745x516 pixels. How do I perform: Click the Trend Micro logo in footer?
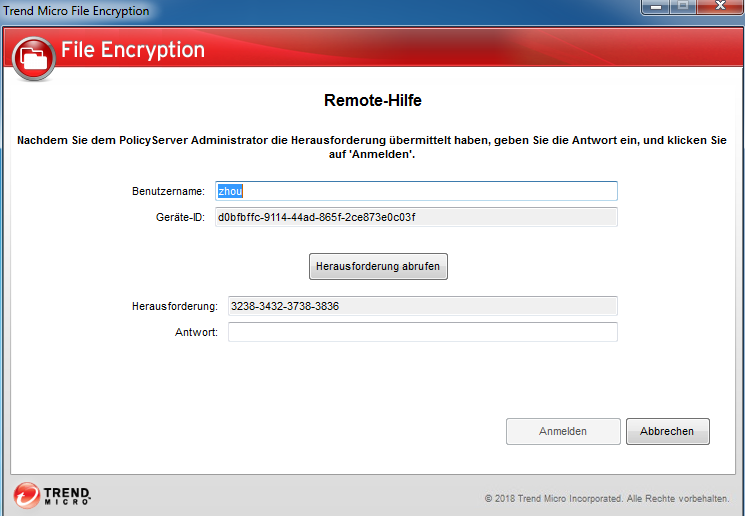53,495
